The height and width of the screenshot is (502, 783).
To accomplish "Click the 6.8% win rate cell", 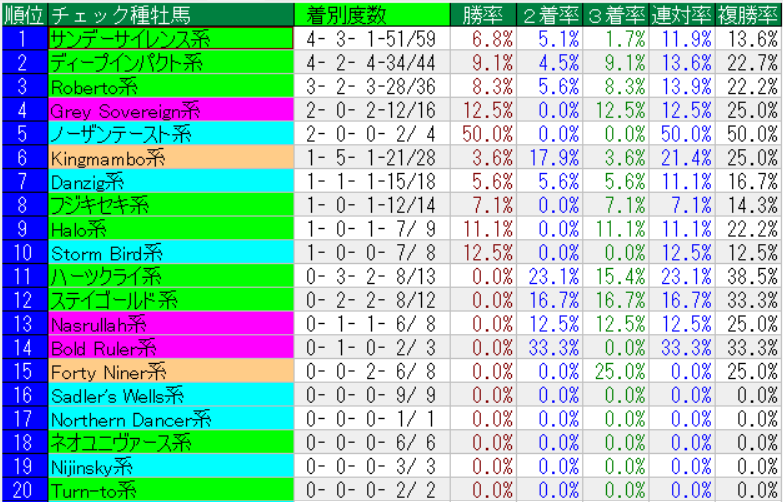I will coord(482,38).
